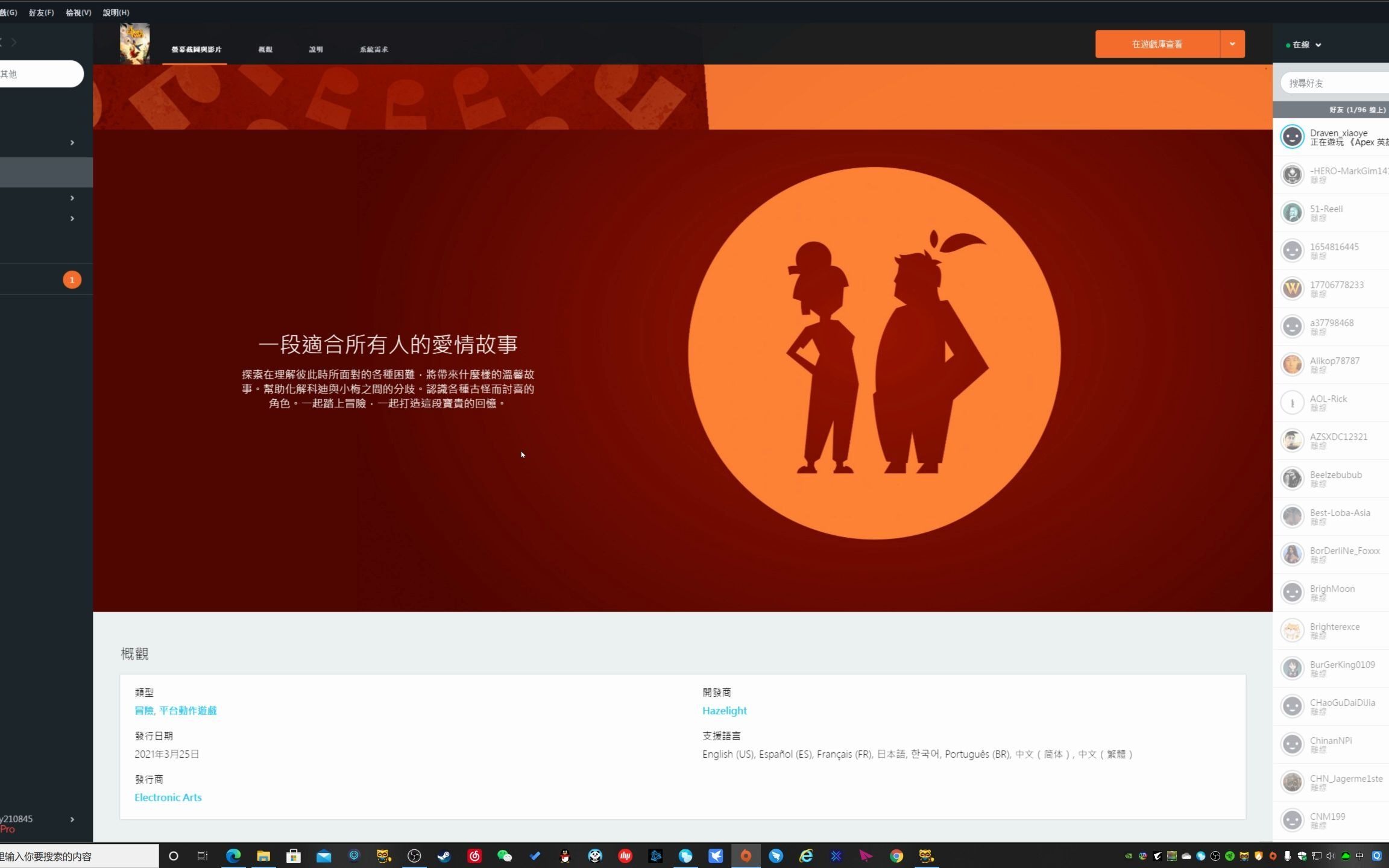Open the Hazelight developer link
This screenshot has height=868, width=1389.
click(x=725, y=711)
